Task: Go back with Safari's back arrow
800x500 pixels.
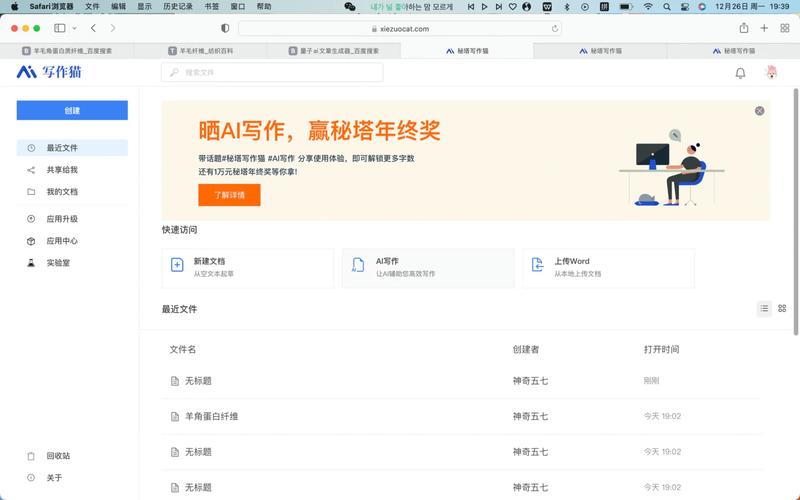Action: point(93,28)
